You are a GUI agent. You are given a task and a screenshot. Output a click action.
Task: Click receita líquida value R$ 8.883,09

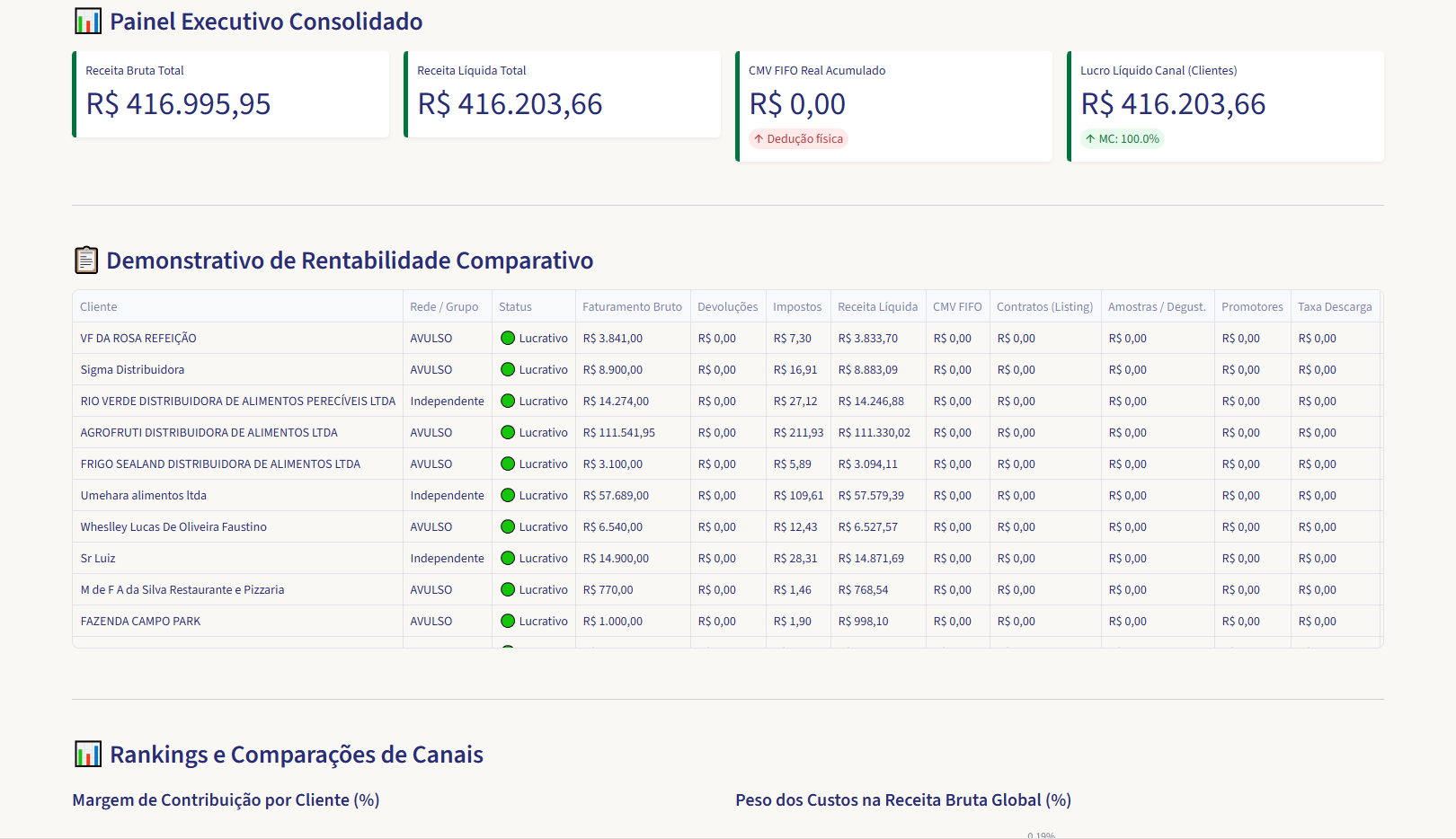click(x=868, y=369)
